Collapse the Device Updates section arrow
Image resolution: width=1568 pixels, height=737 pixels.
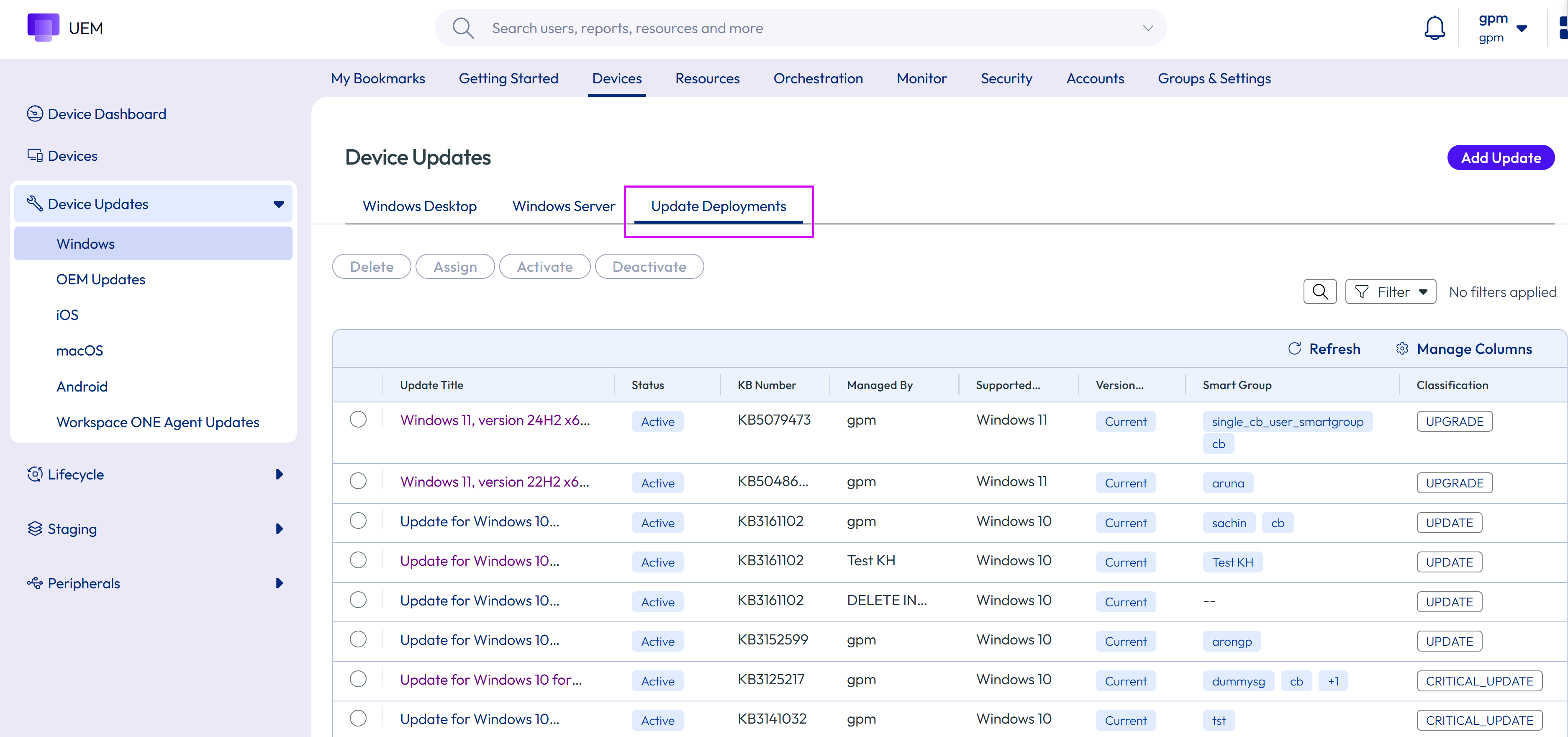(279, 204)
